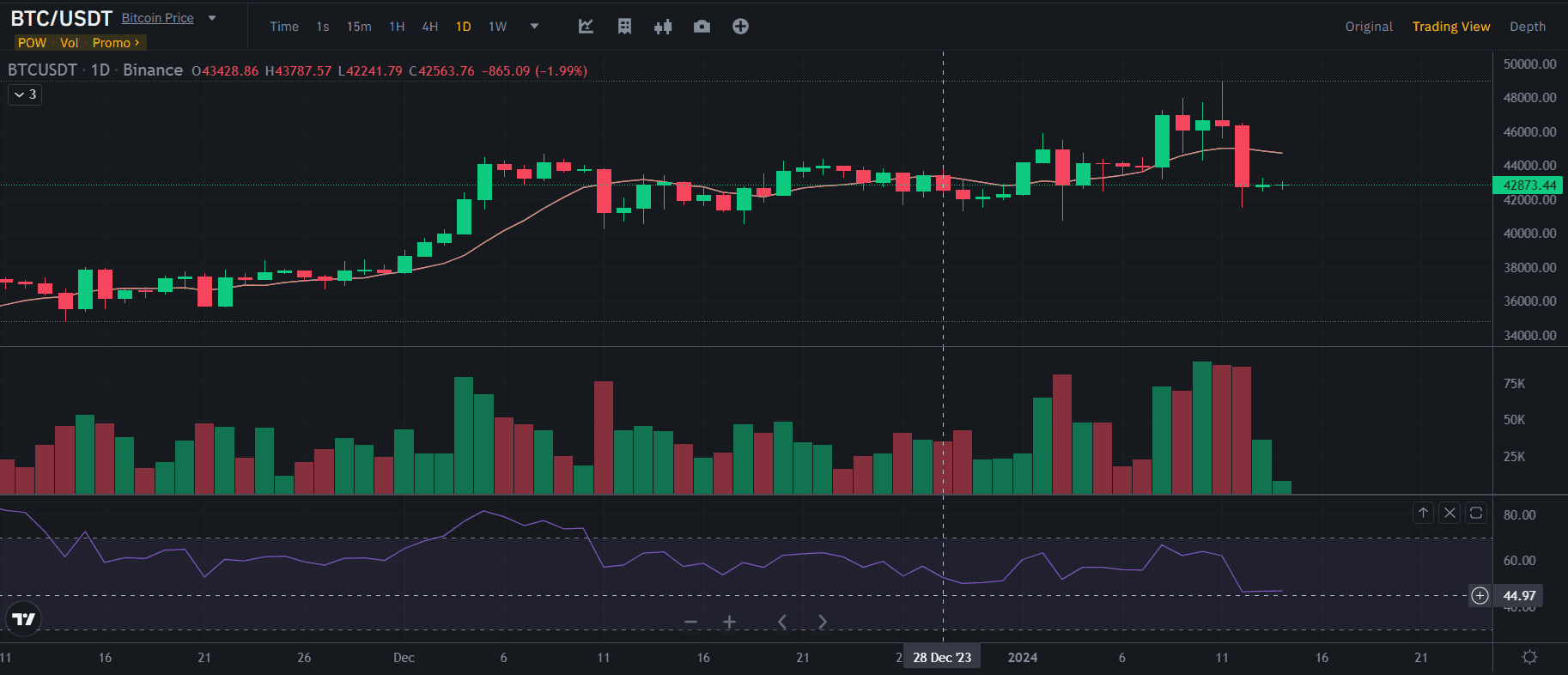Viewport: 1568px width, 675px height.
Task: Click the TradingView logo badge
Action: 24,618
